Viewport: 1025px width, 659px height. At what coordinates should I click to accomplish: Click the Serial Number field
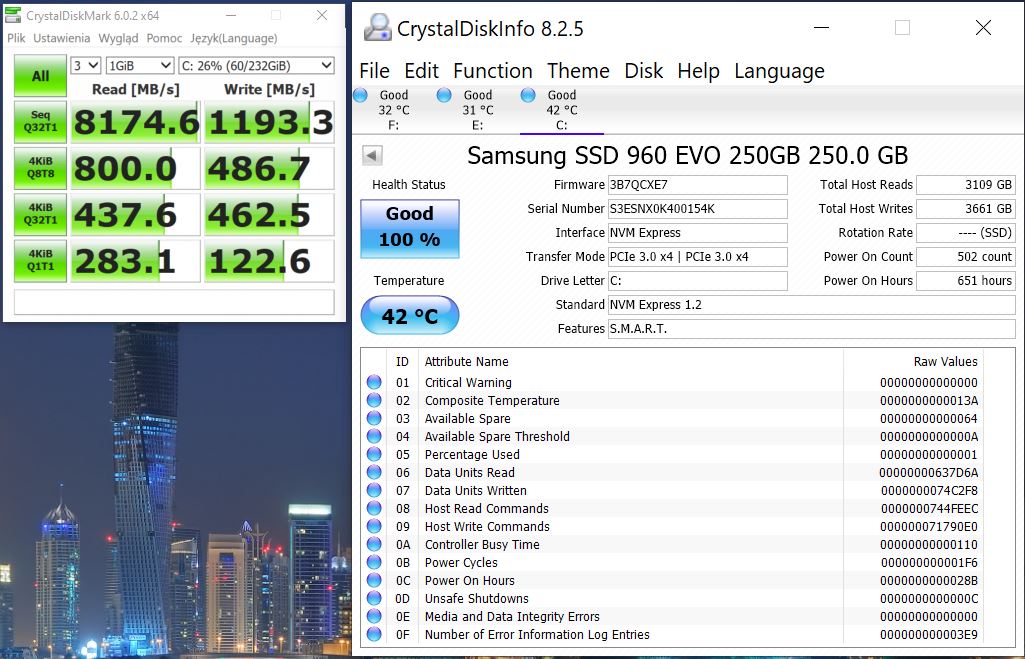tap(697, 209)
